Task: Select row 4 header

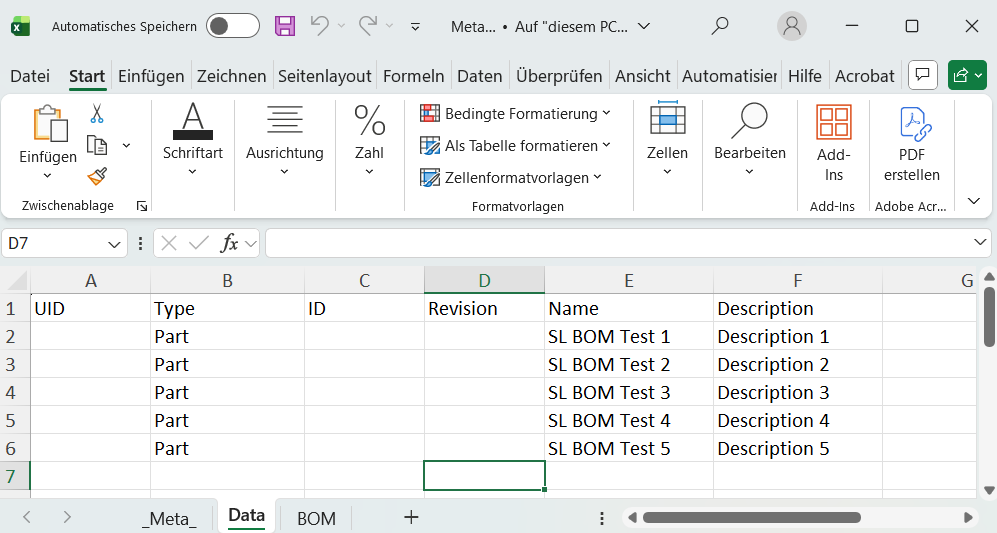Action: click(x=15, y=392)
